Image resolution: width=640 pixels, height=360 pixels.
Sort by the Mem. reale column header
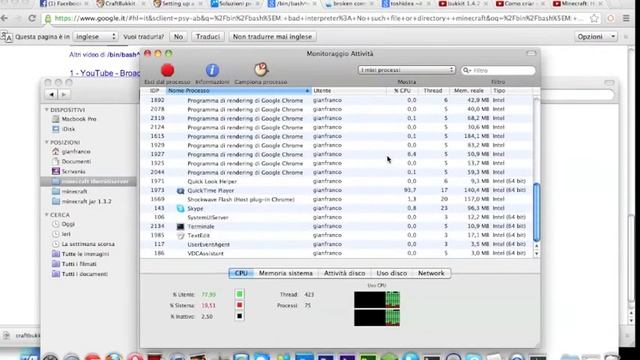pyautogui.click(x=469, y=91)
